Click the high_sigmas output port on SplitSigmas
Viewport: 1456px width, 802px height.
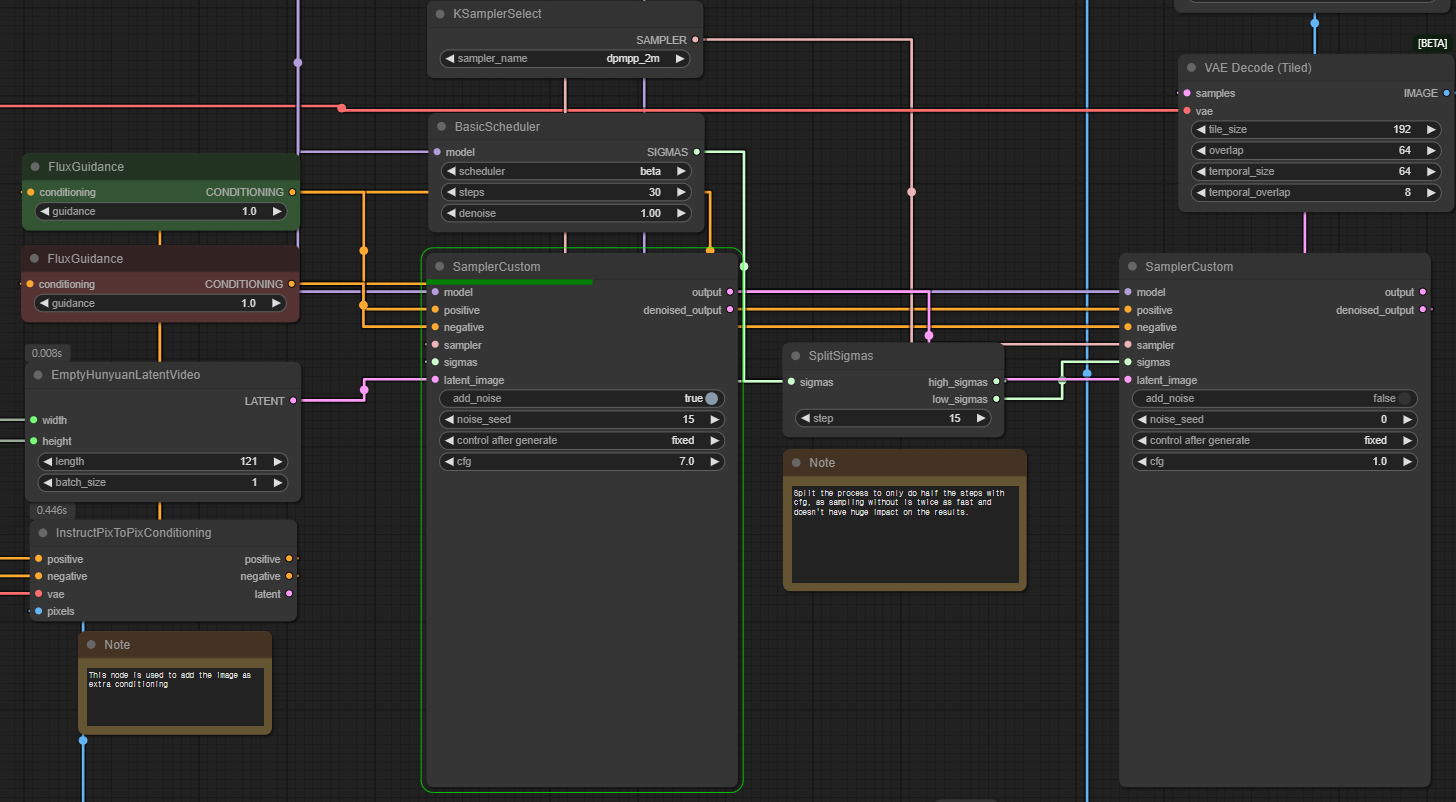click(x=996, y=382)
